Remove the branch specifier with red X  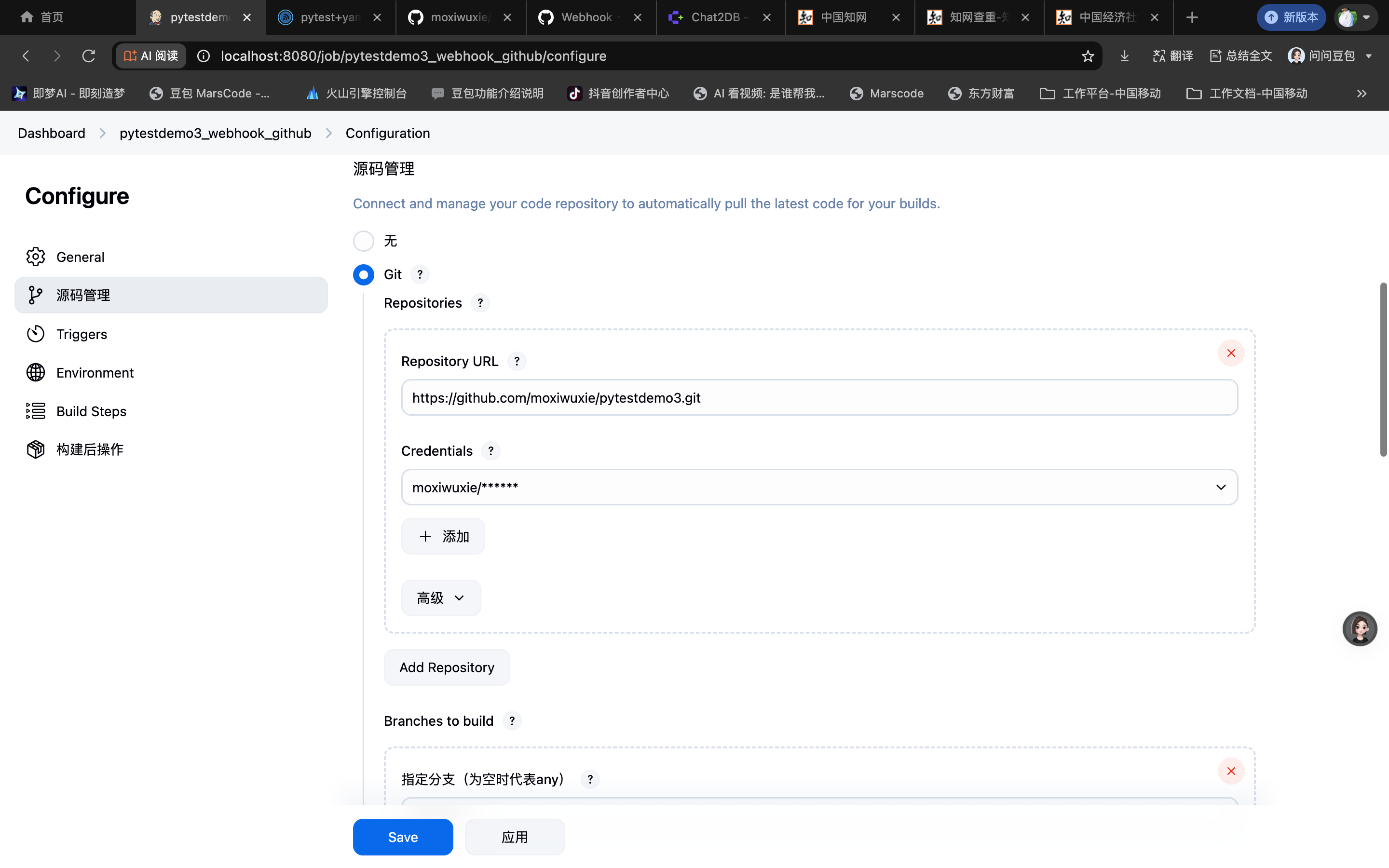coord(1231,771)
